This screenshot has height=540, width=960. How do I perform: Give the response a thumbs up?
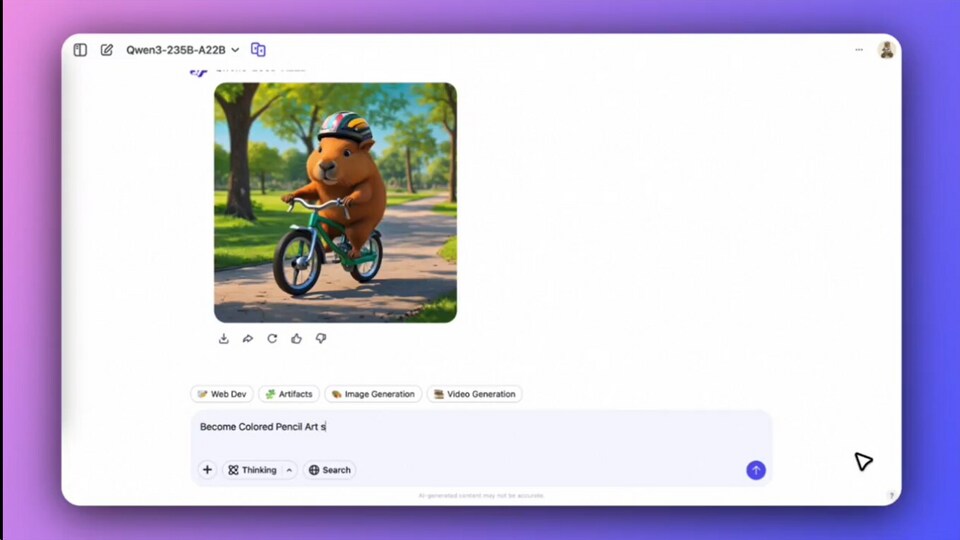point(296,339)
